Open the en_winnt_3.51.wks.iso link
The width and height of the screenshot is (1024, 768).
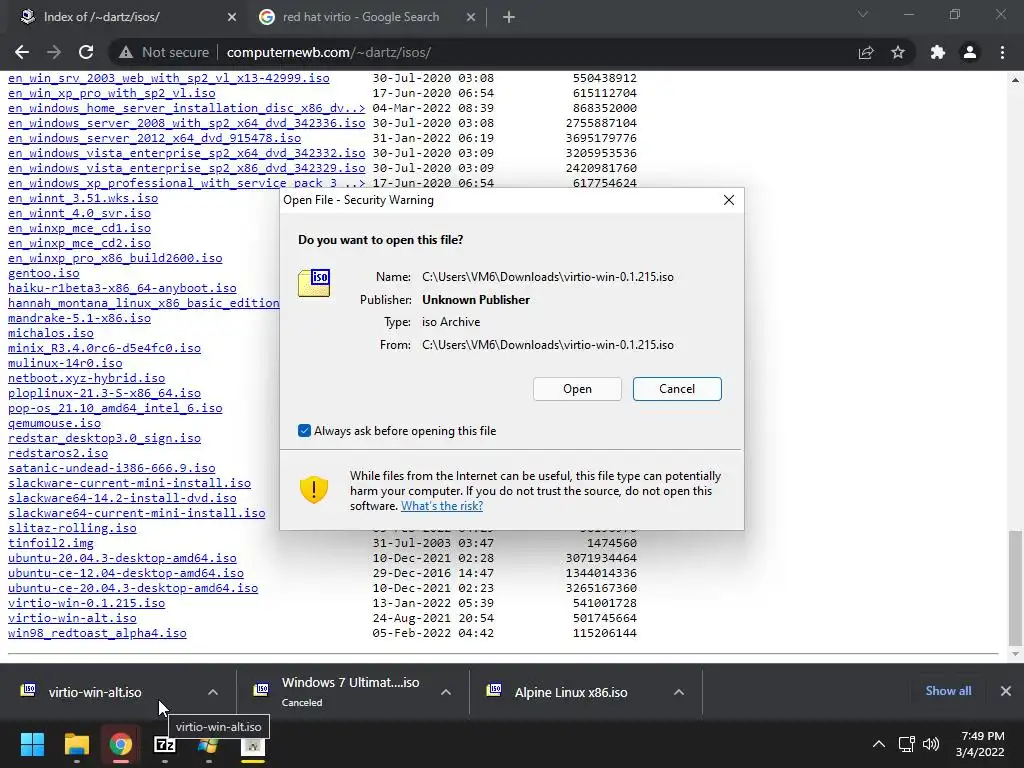83,199
